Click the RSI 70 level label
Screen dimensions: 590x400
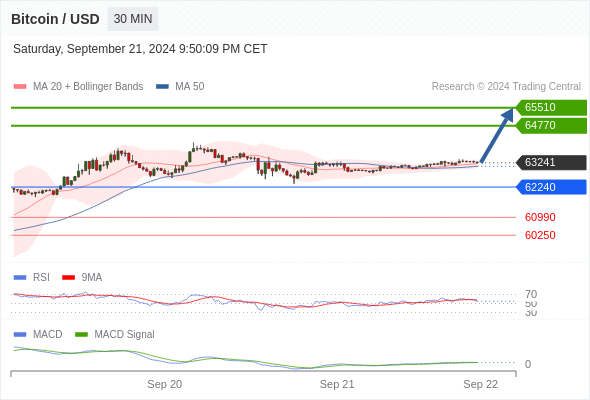click(x=531, y=294)
